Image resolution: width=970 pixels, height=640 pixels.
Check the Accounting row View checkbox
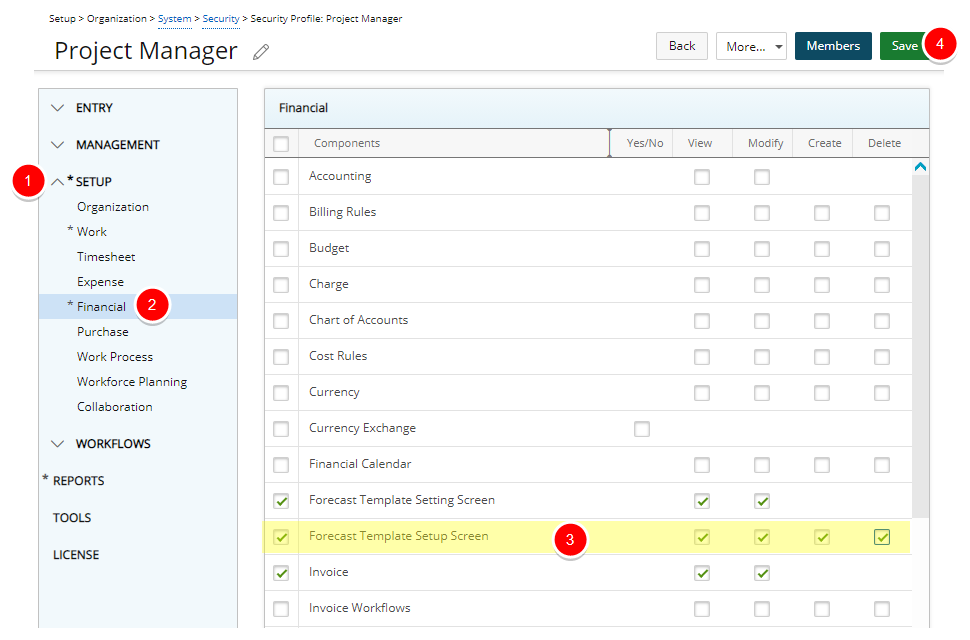coord(702,177)
